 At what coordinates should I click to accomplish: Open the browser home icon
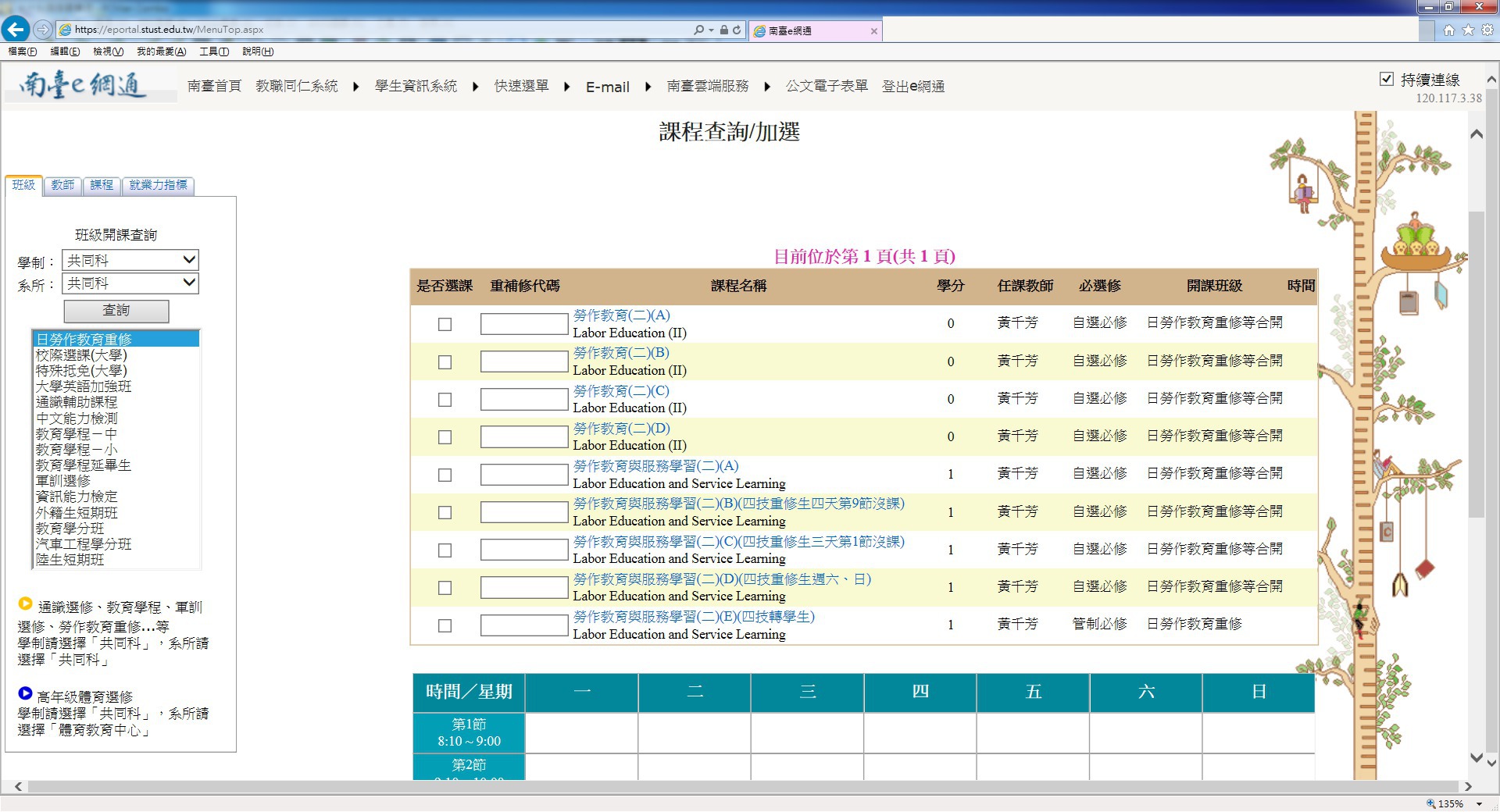1449,30
